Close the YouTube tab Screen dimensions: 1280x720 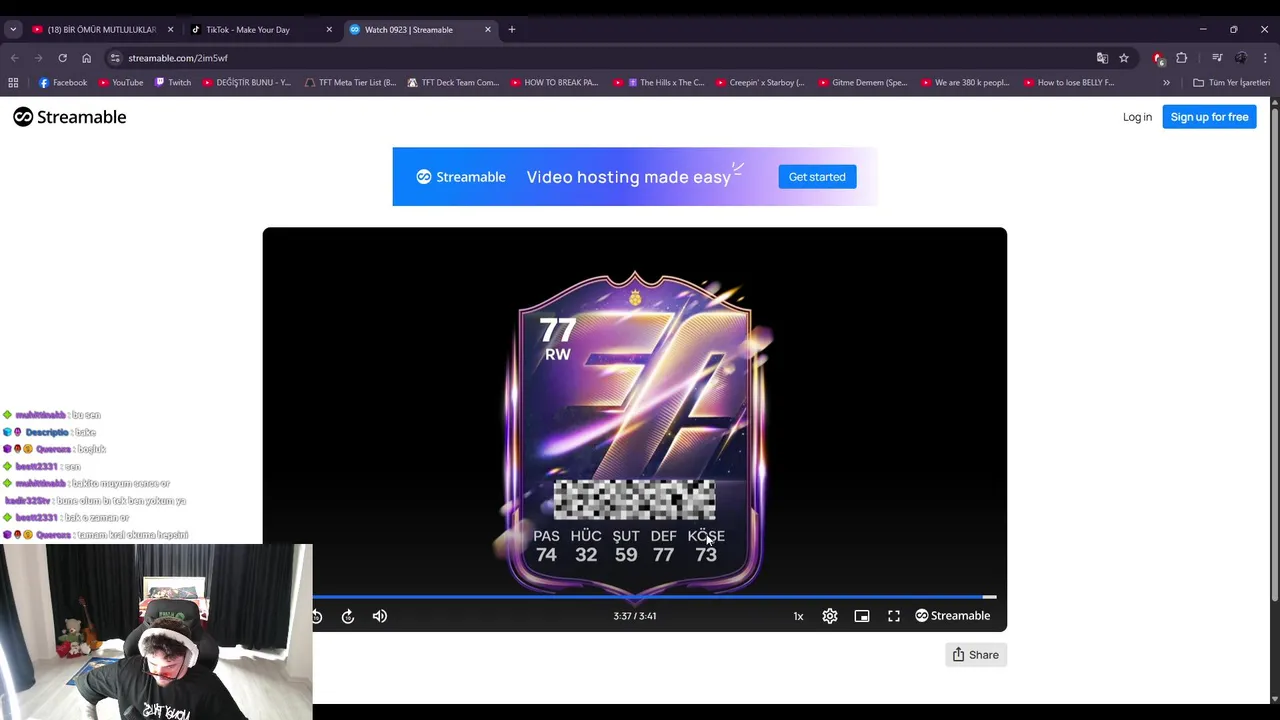coord(170,30)
